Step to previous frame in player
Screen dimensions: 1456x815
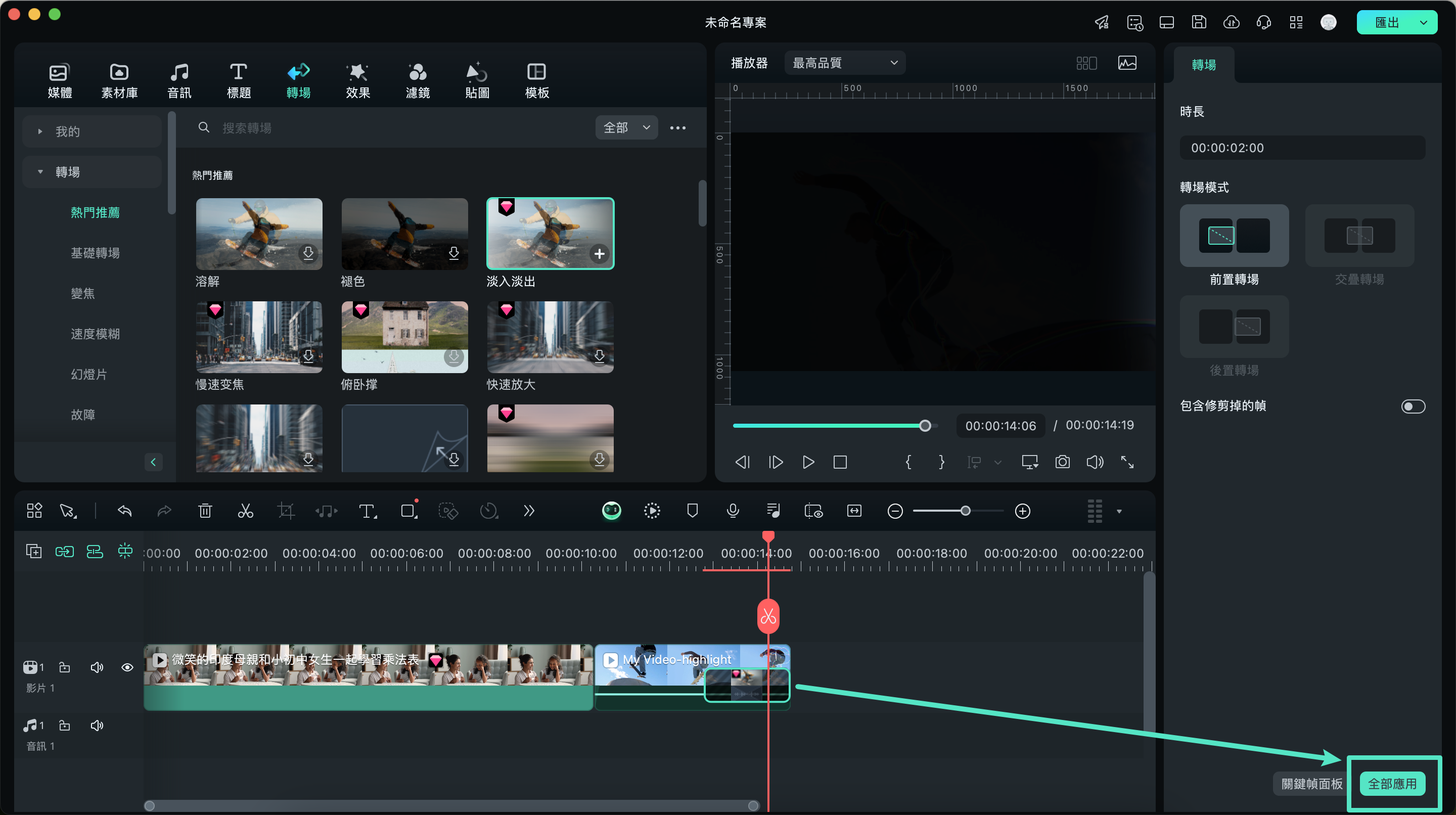[742, 462]
